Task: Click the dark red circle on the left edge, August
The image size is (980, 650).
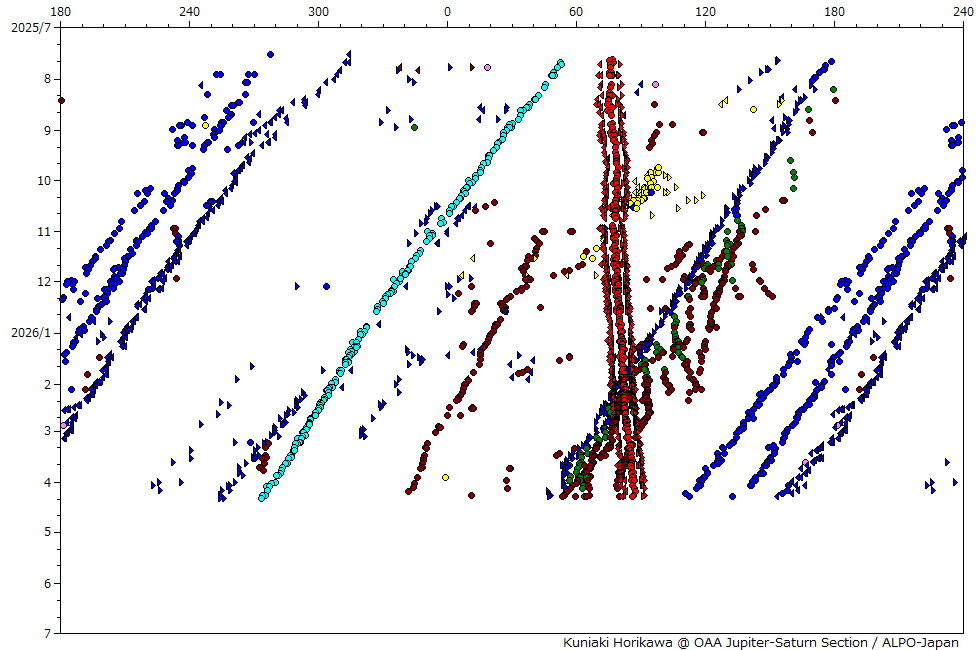Action: 61,100
